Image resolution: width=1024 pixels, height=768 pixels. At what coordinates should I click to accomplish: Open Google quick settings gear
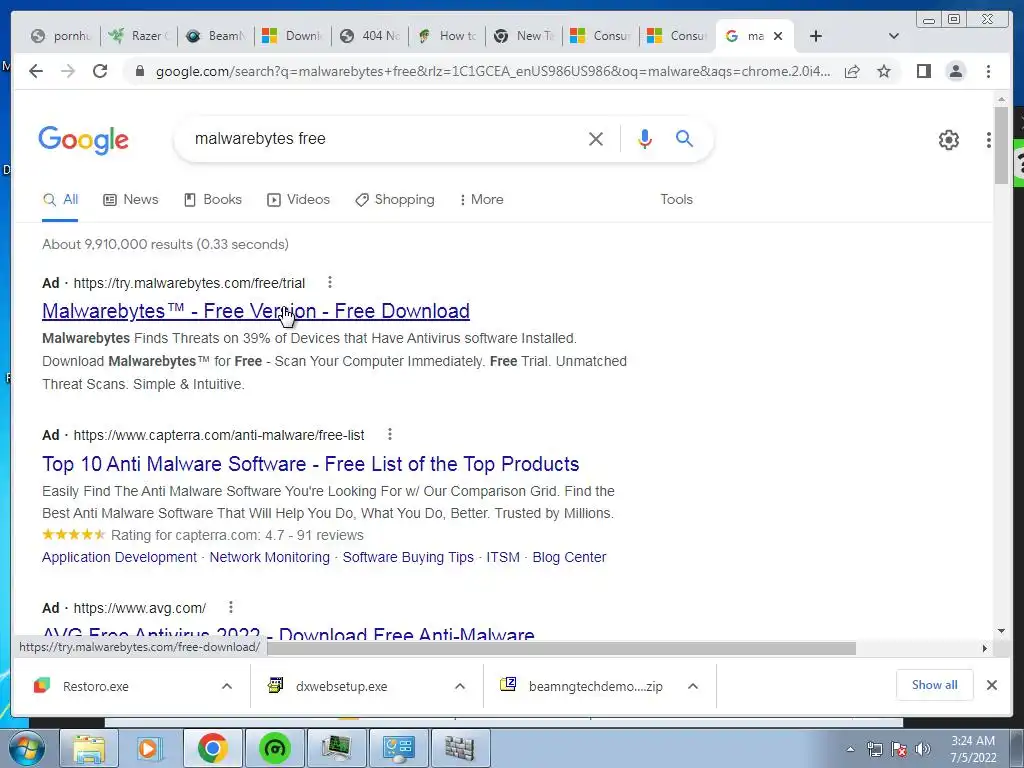pyautogui.click(x=948, y=140)
